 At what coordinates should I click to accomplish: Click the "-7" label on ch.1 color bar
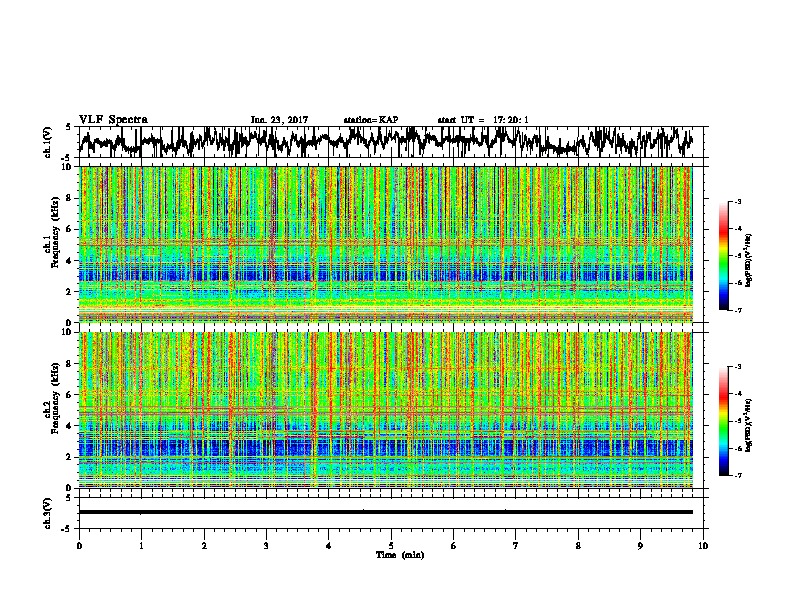tap(737, 310)
